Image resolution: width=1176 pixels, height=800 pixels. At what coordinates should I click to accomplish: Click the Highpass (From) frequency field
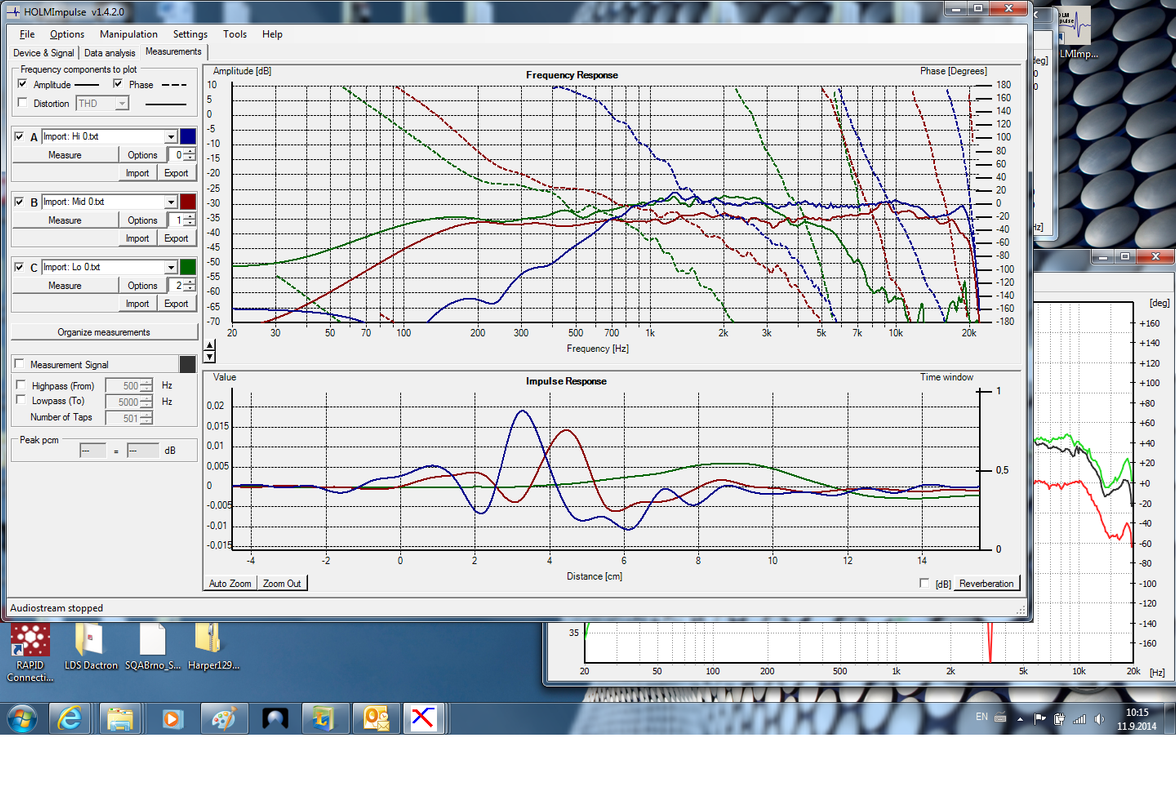(123, 386)
